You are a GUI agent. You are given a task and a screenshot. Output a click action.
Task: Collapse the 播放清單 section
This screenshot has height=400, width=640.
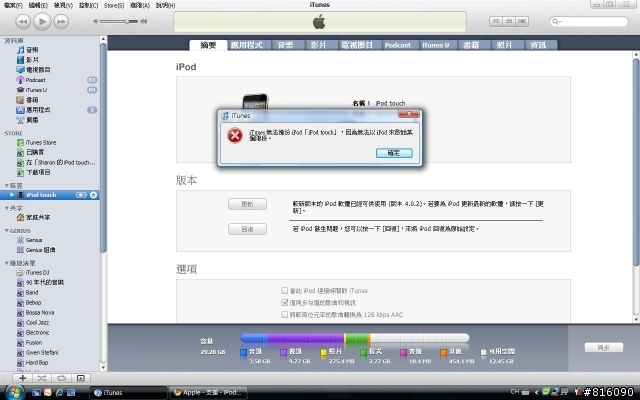coord(7,263)
